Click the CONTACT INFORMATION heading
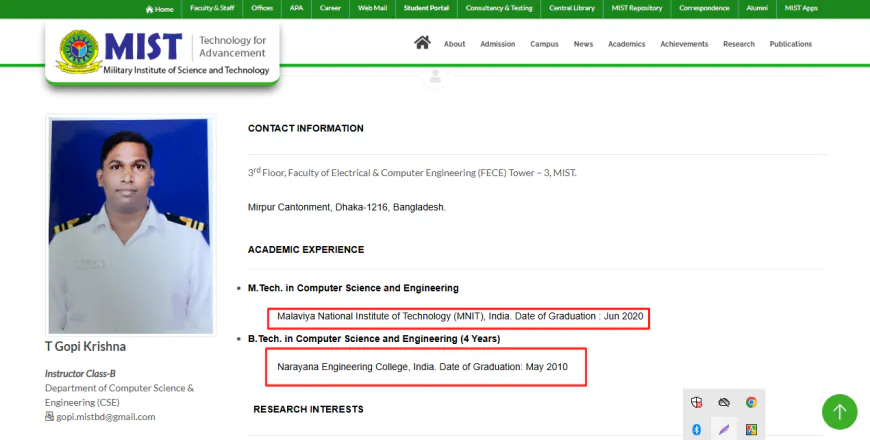The width and height of the screenshot is (870, 440). point(306,128)
